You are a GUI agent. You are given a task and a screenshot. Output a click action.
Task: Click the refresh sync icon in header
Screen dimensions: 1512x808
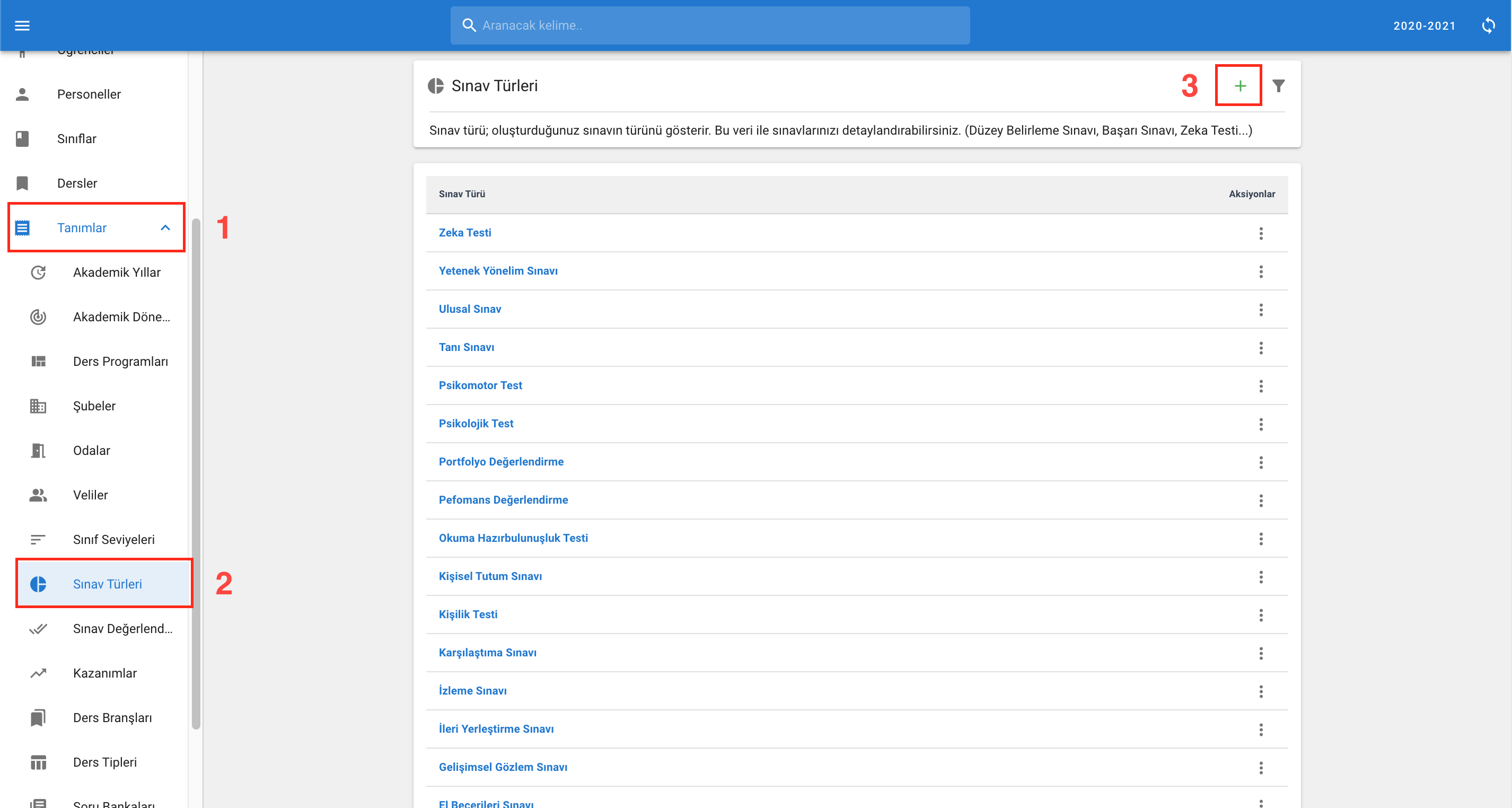(1489, 25)
